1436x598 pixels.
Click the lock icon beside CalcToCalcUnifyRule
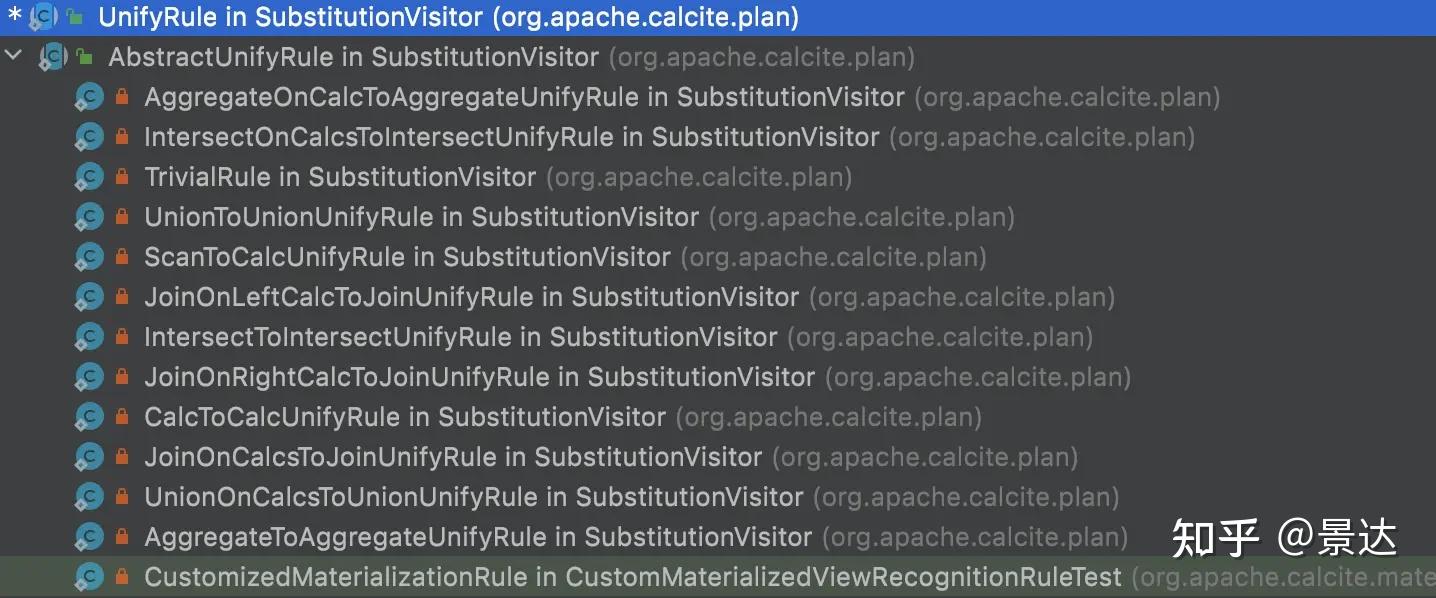[122, 417]
